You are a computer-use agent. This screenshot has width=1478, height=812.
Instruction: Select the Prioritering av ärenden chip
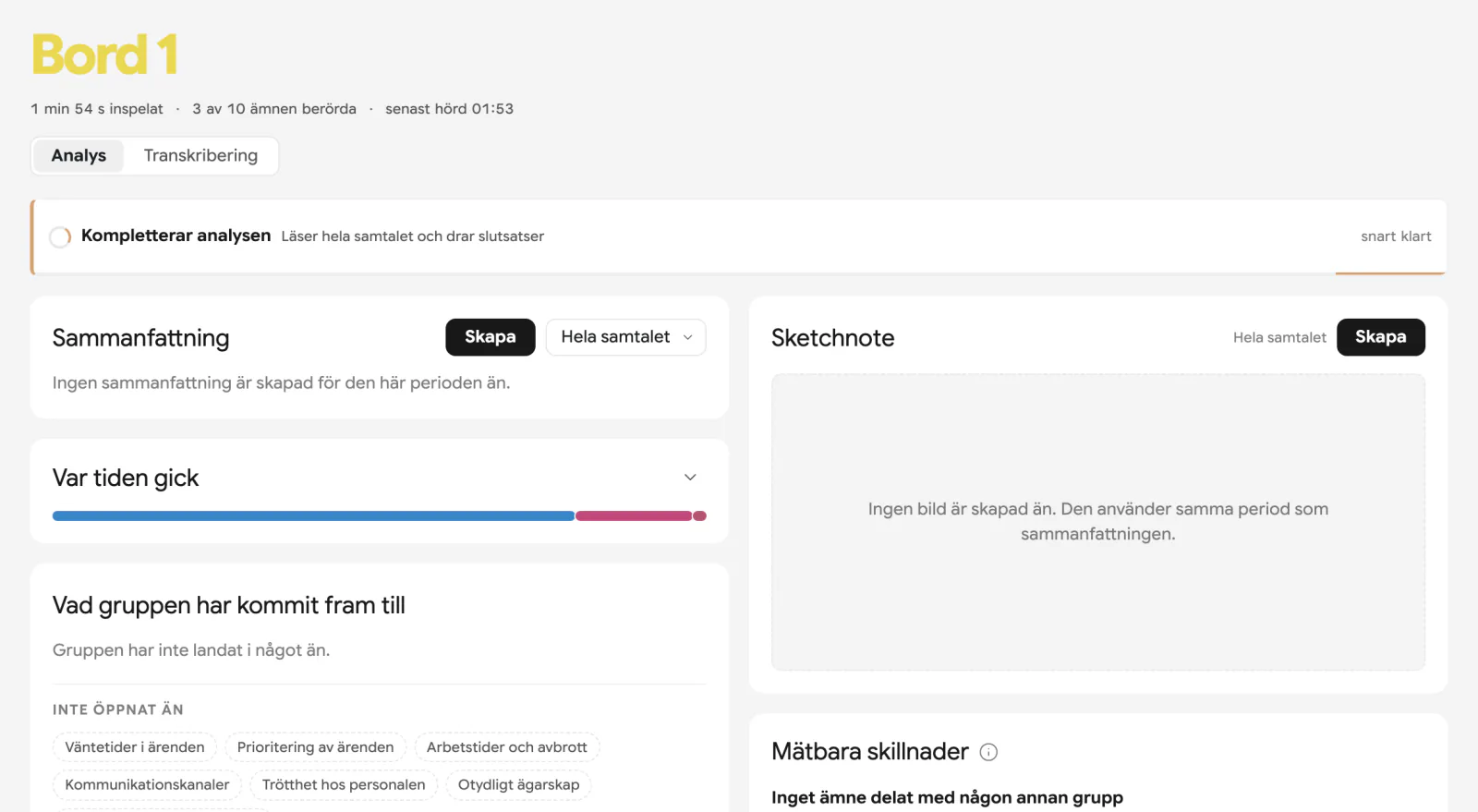(x=315, y=747)
